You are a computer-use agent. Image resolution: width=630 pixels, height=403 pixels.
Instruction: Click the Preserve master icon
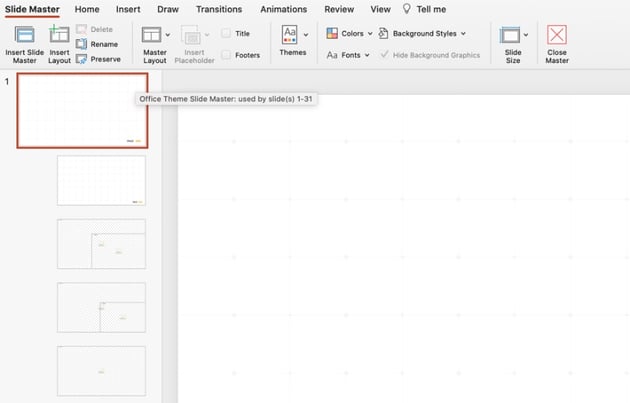[x=82, y=58]
